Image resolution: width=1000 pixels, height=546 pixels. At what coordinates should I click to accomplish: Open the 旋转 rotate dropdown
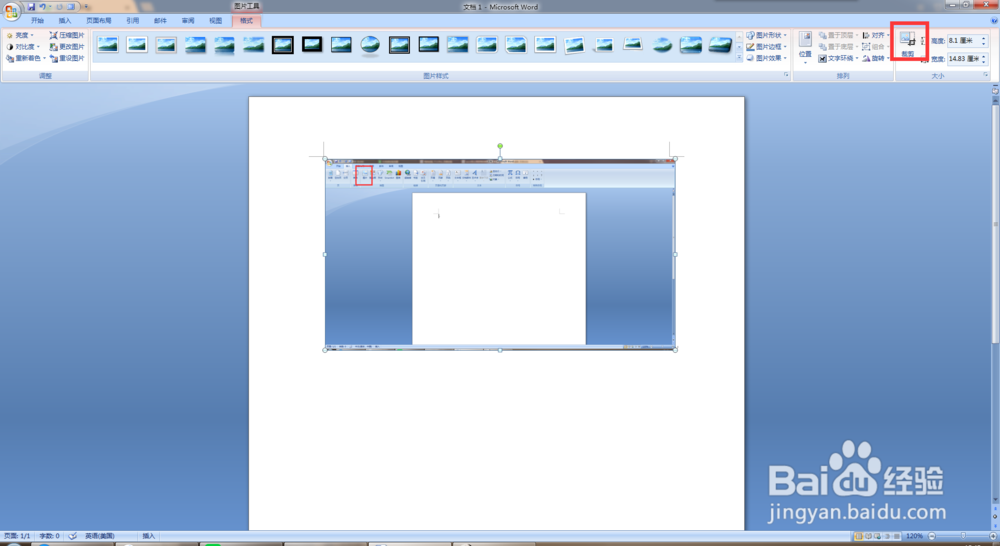coord(876,58)
